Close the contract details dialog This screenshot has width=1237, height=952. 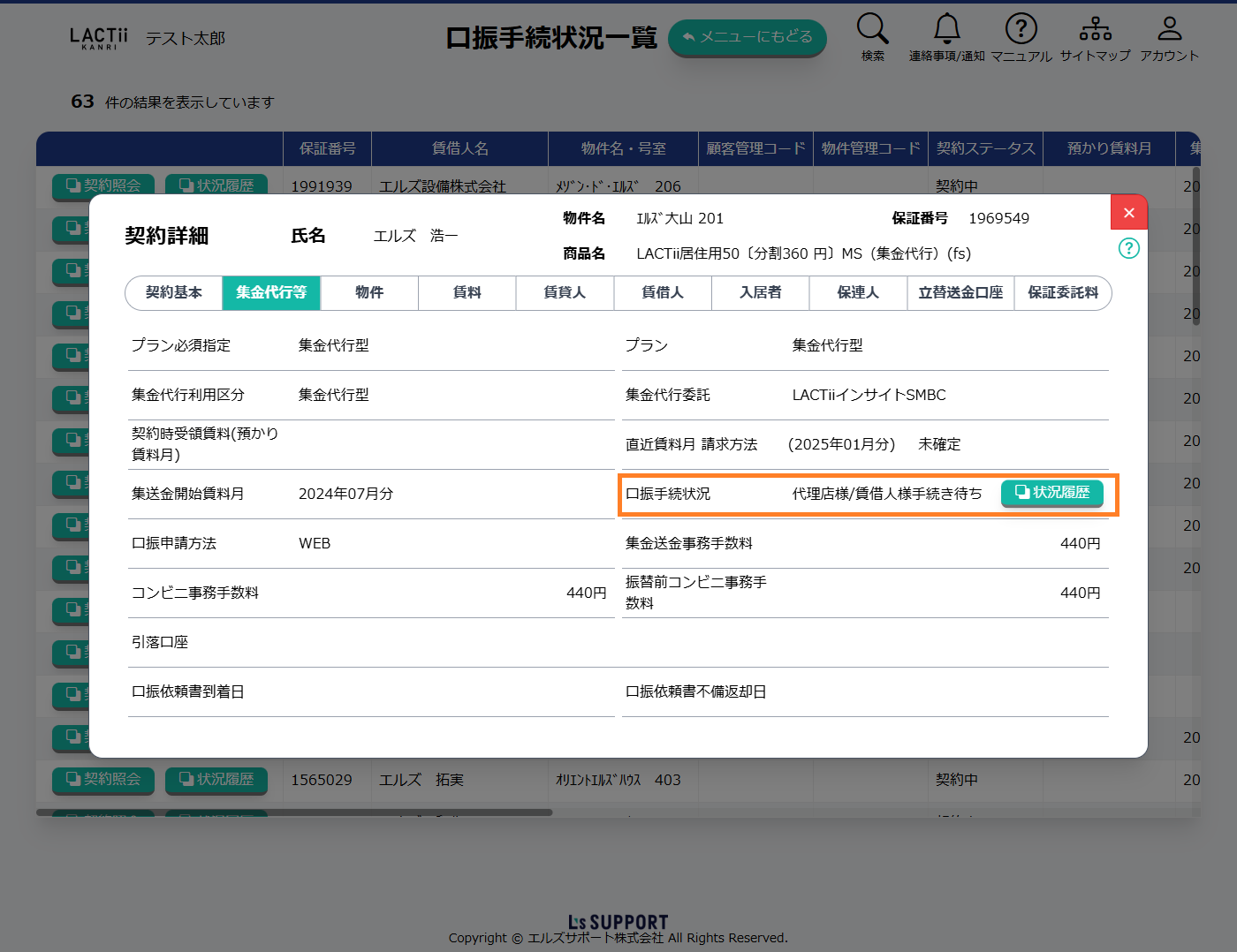(x=1128, y=213)
